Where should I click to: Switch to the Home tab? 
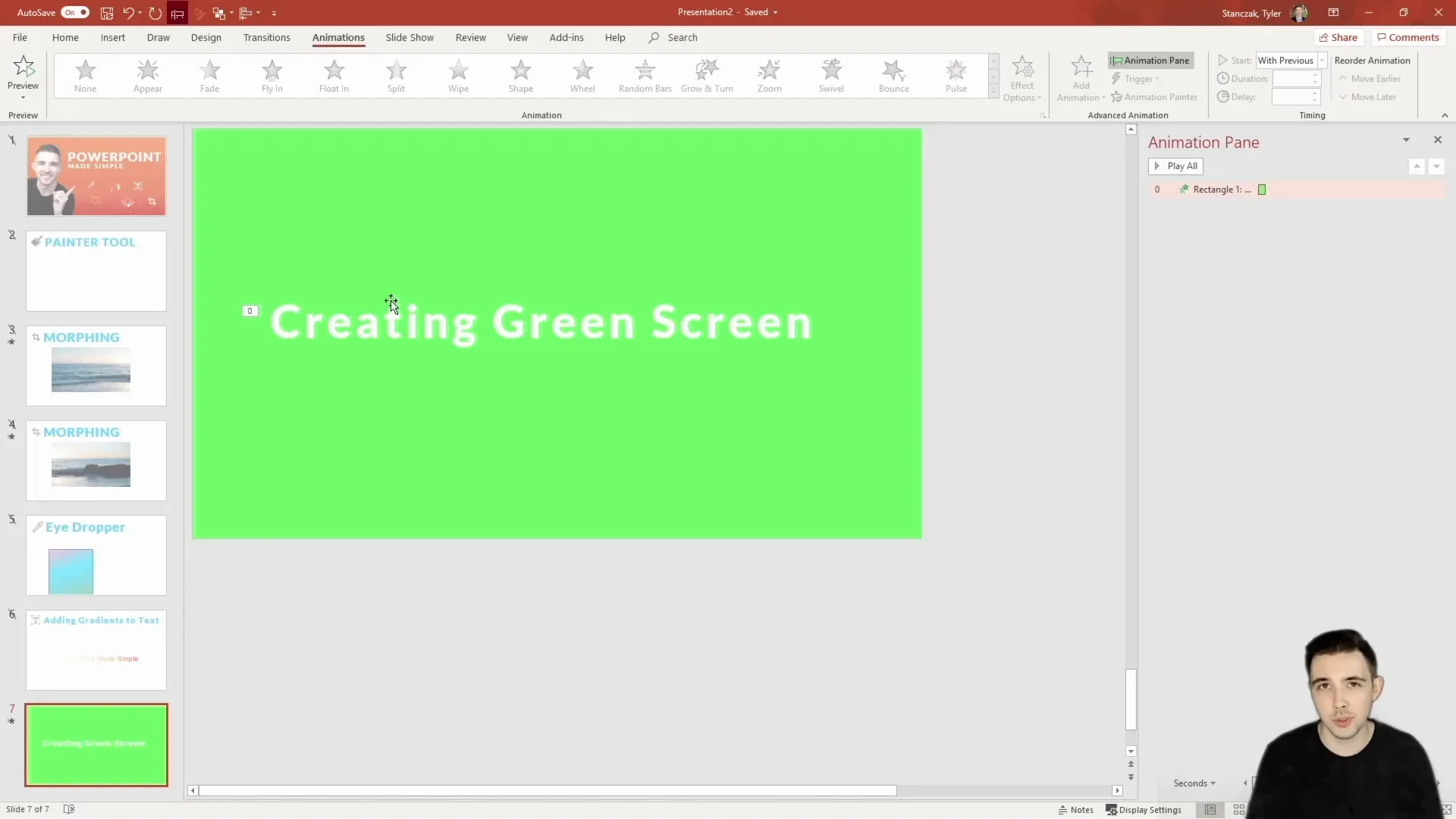[x=65, y=37]
